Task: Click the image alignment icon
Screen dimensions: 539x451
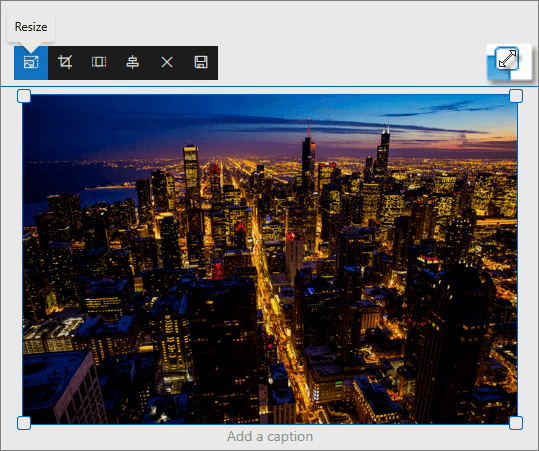Action: [x=133, y=63]
